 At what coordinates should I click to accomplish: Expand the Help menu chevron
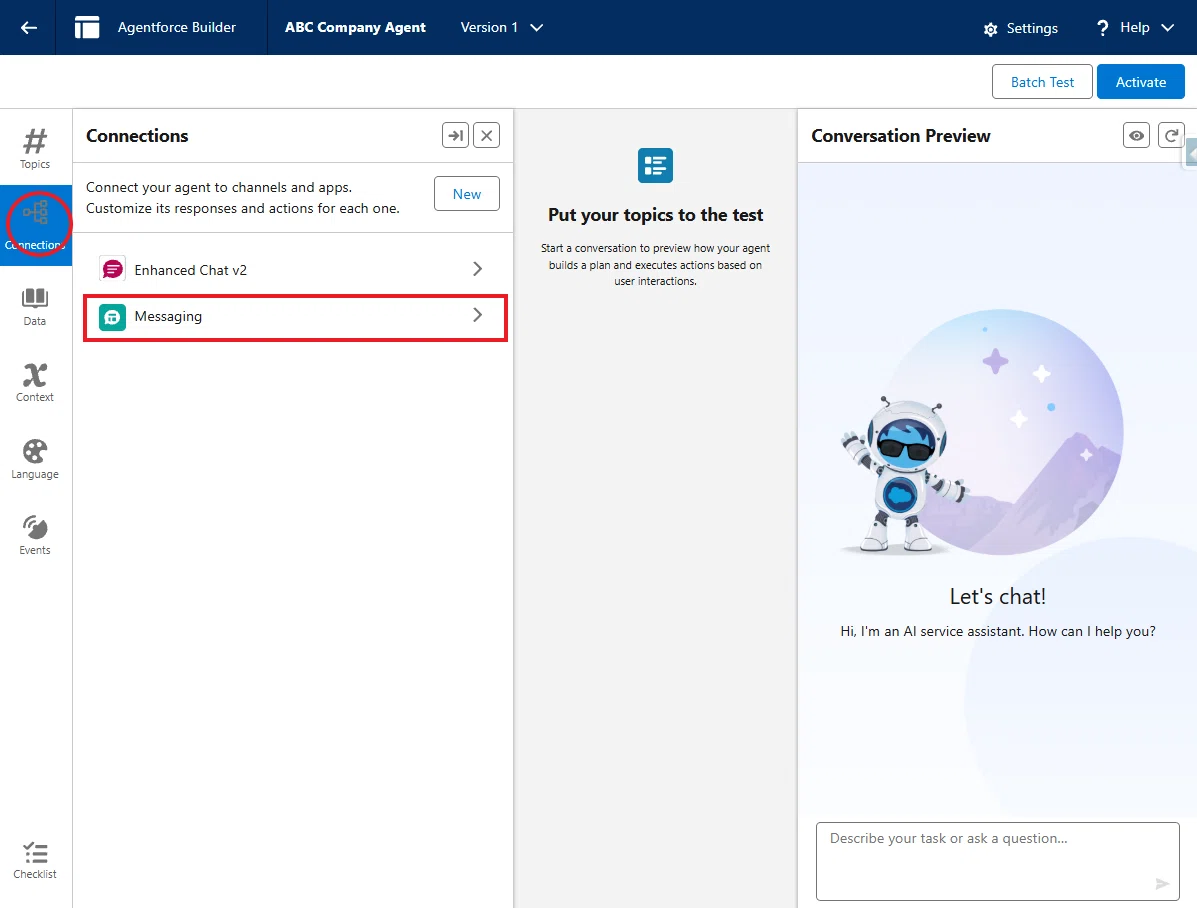coord(1167,27)
